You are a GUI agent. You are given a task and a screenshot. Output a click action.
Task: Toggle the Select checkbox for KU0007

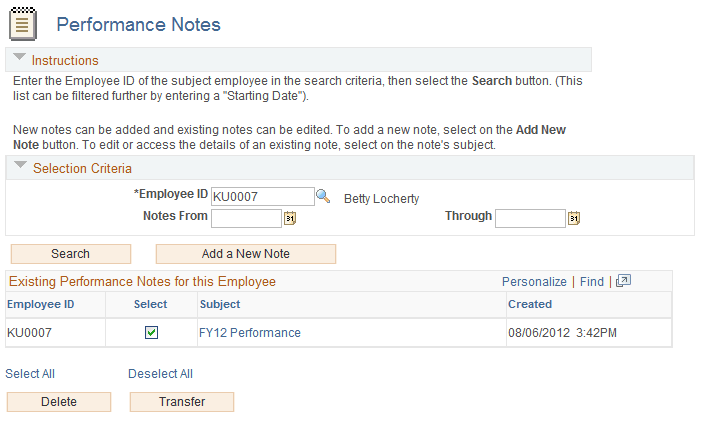151,333
